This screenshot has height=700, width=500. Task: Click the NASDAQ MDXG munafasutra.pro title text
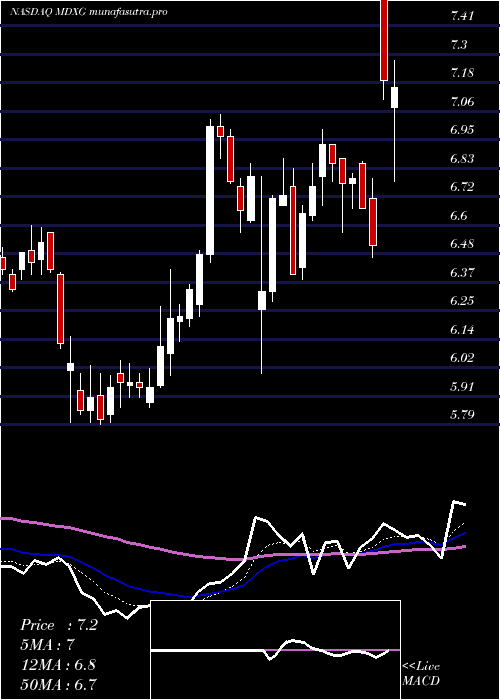pos(89,12)
